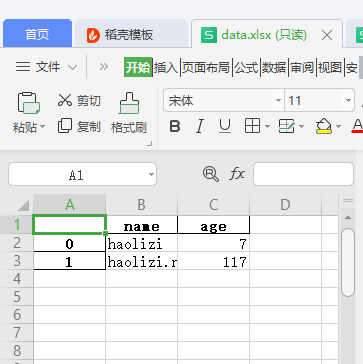Click the Paste clipboard icon
Image resolution: width=363 pixels, height=364 pixels.
[29, 103]
